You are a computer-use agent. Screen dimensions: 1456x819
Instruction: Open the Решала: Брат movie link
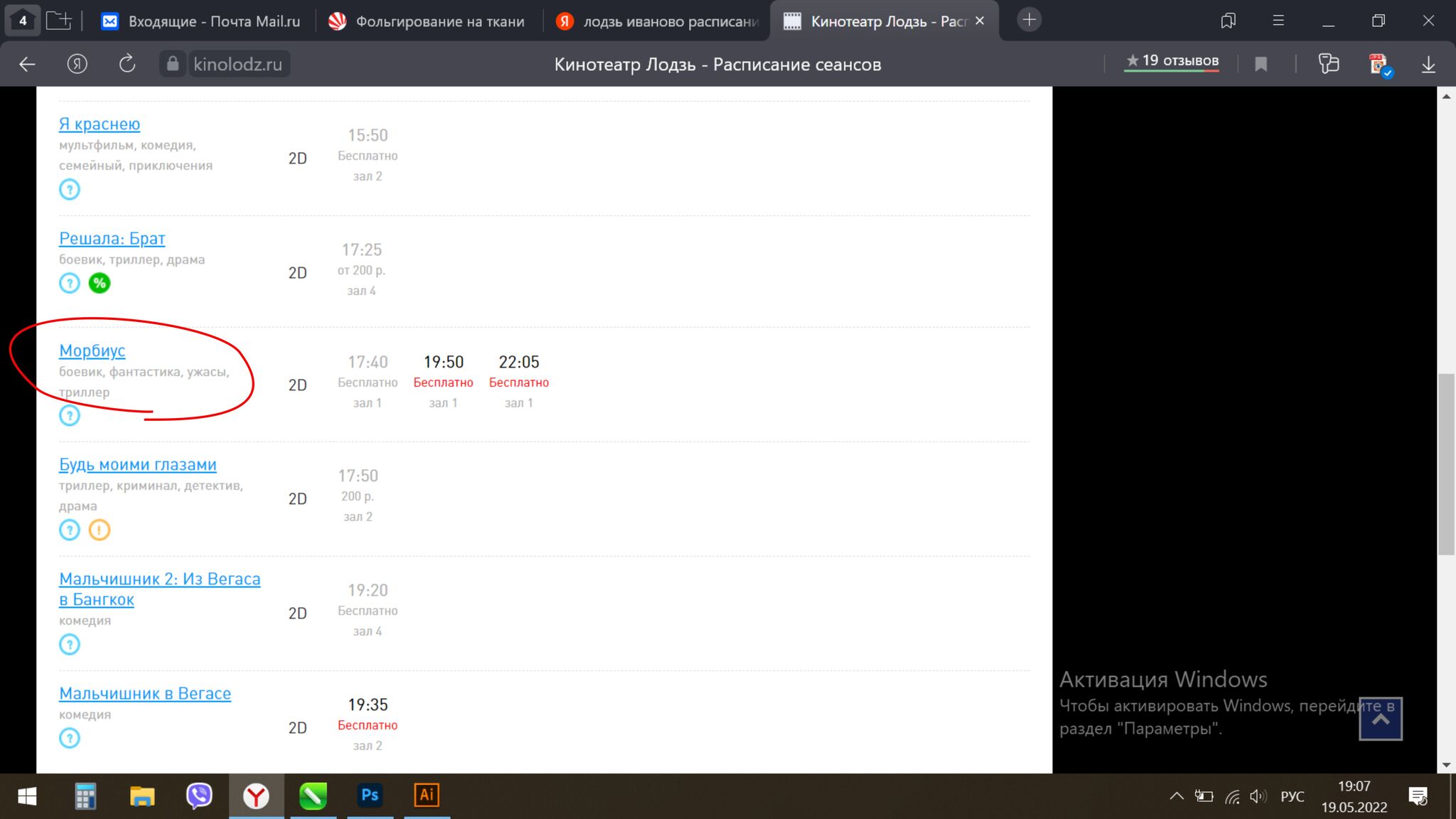[112, 238]
